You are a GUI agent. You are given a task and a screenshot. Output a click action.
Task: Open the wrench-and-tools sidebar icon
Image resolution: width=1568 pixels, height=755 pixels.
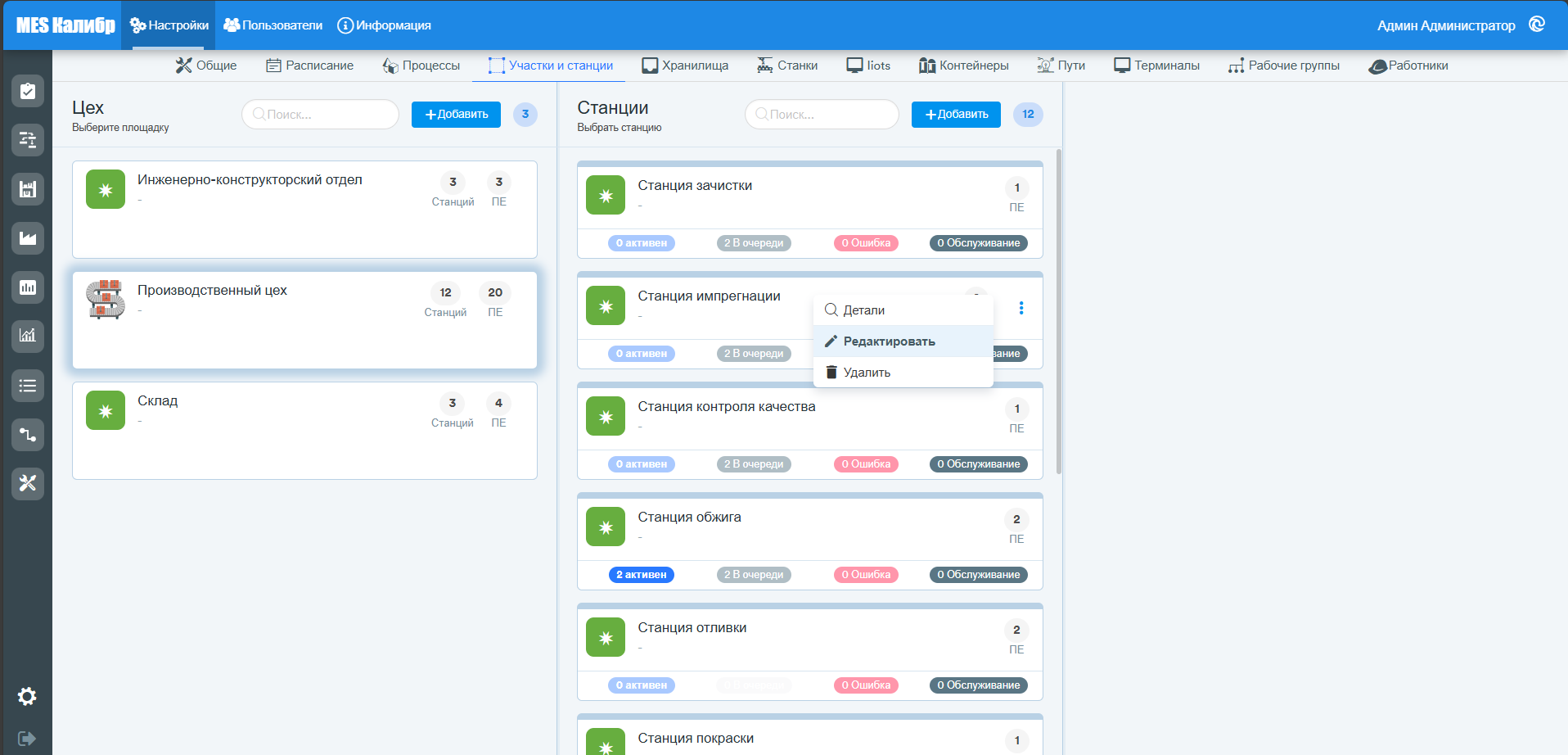pyautogui.click(x=28, y=483)
